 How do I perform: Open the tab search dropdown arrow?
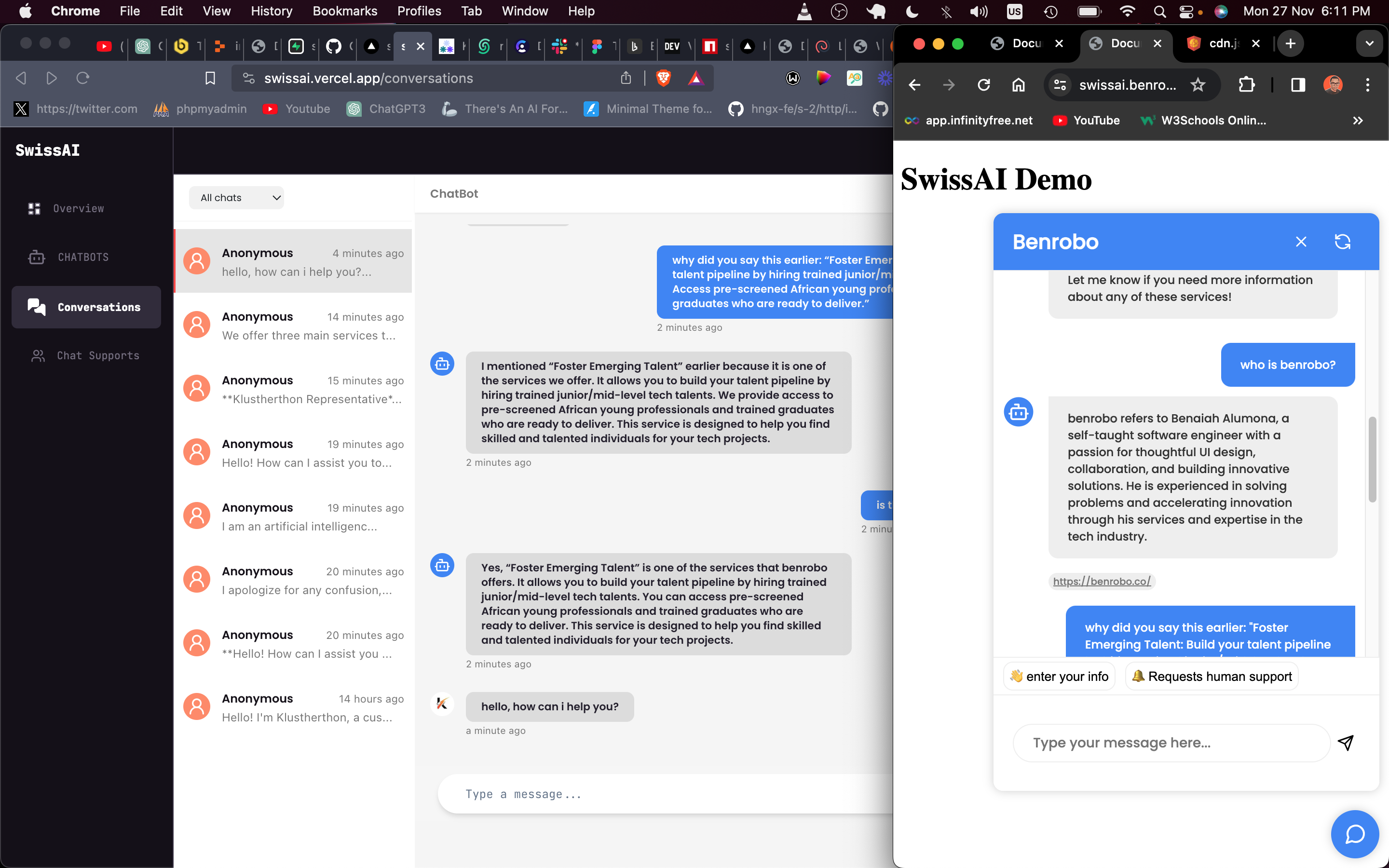(x=1370, y=43)
